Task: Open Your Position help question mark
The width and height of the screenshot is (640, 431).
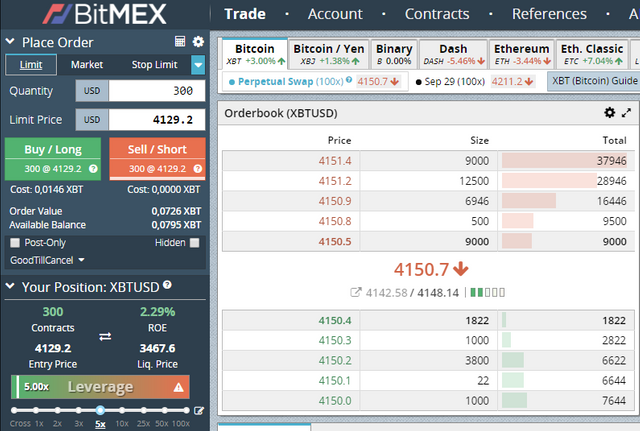Action: [167, 284]
